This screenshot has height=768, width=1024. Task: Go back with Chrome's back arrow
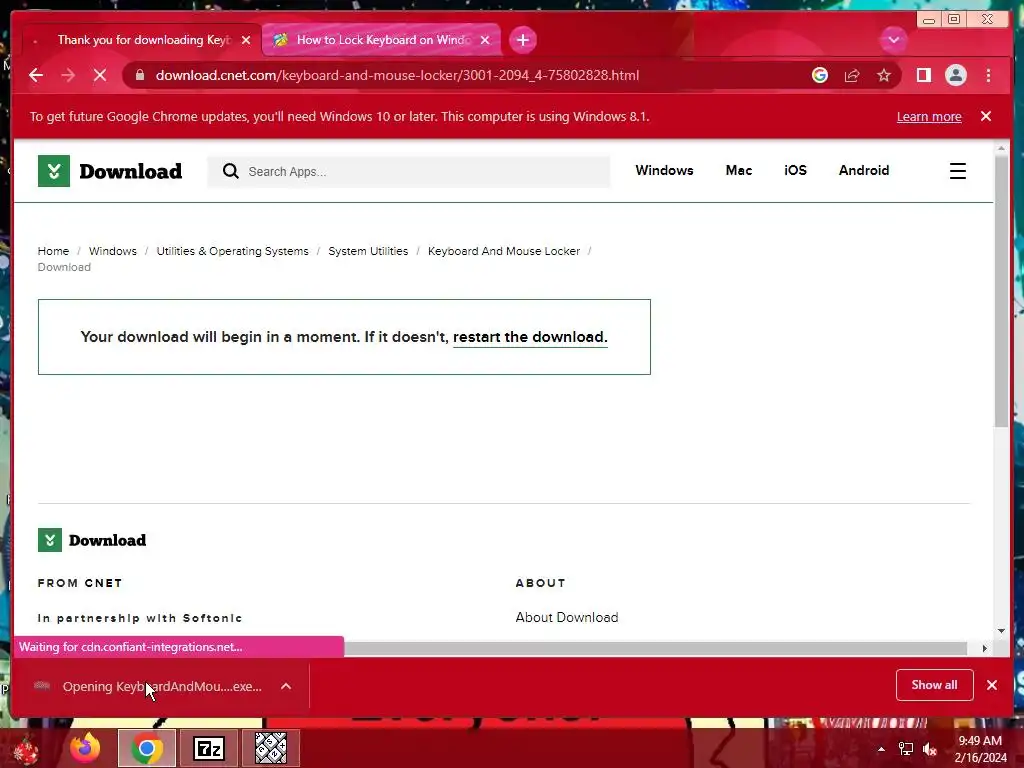[36, 75]
